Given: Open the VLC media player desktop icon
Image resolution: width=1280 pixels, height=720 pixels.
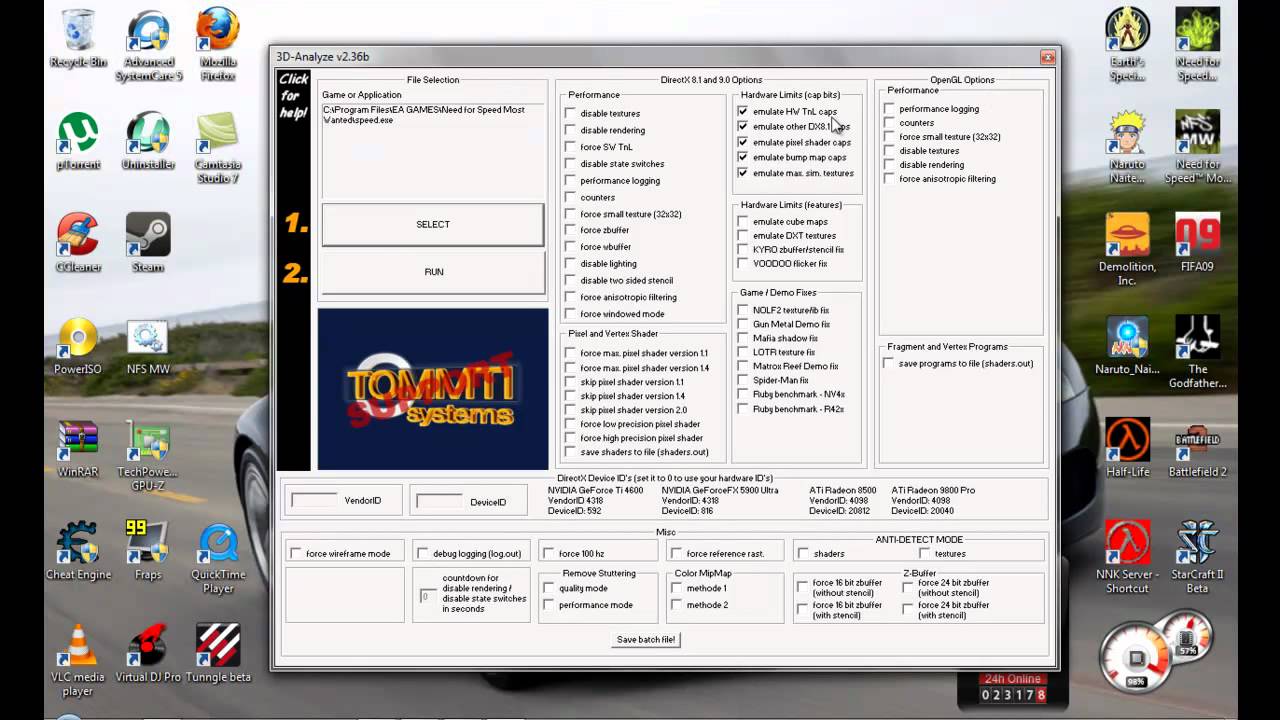Looking at the screenshot, I should coord(78,660).
